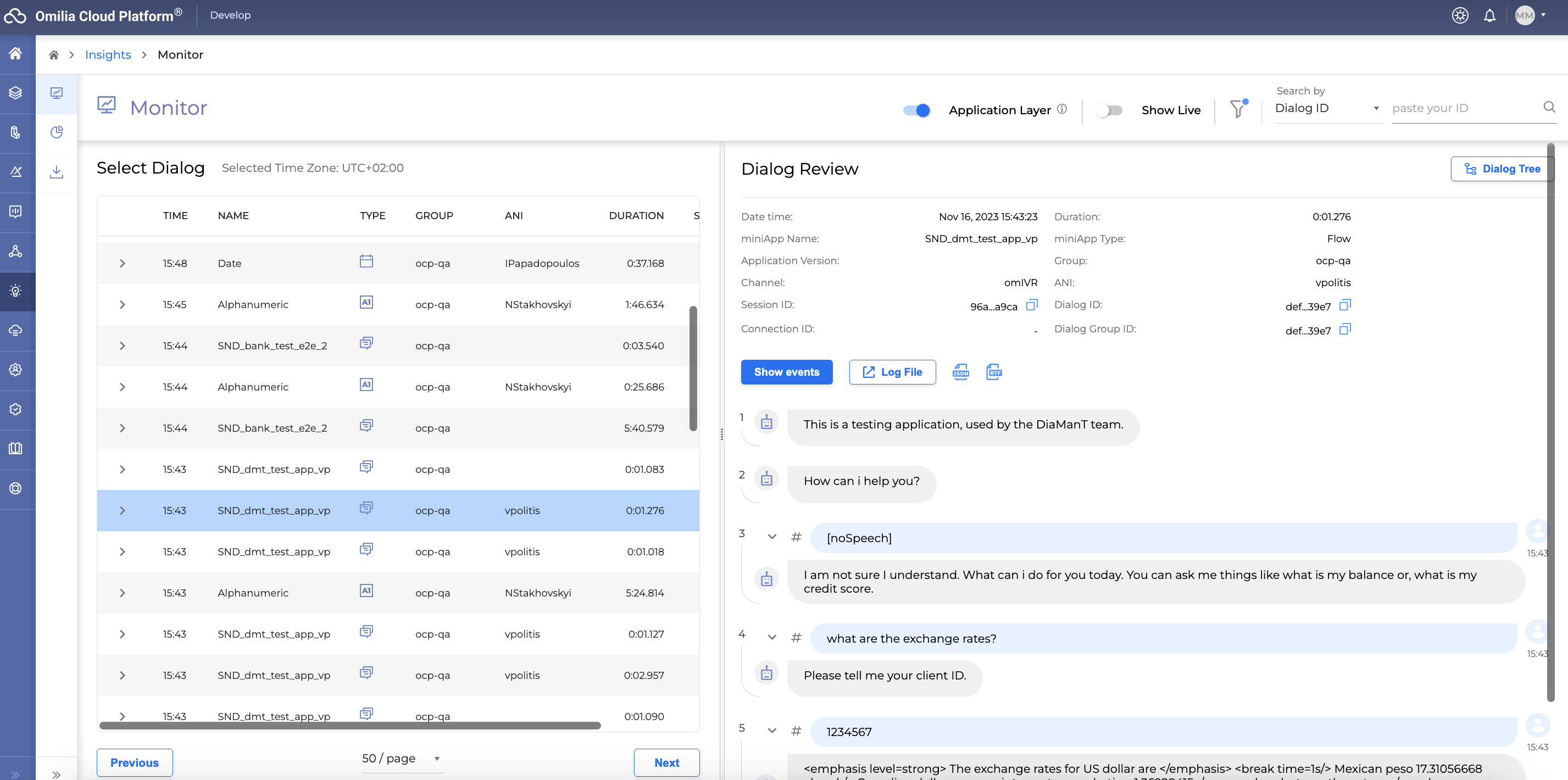Copy the Session ID value
Screen dimensions: 1568x780
pyautogui.click(x=1032, y=305)
